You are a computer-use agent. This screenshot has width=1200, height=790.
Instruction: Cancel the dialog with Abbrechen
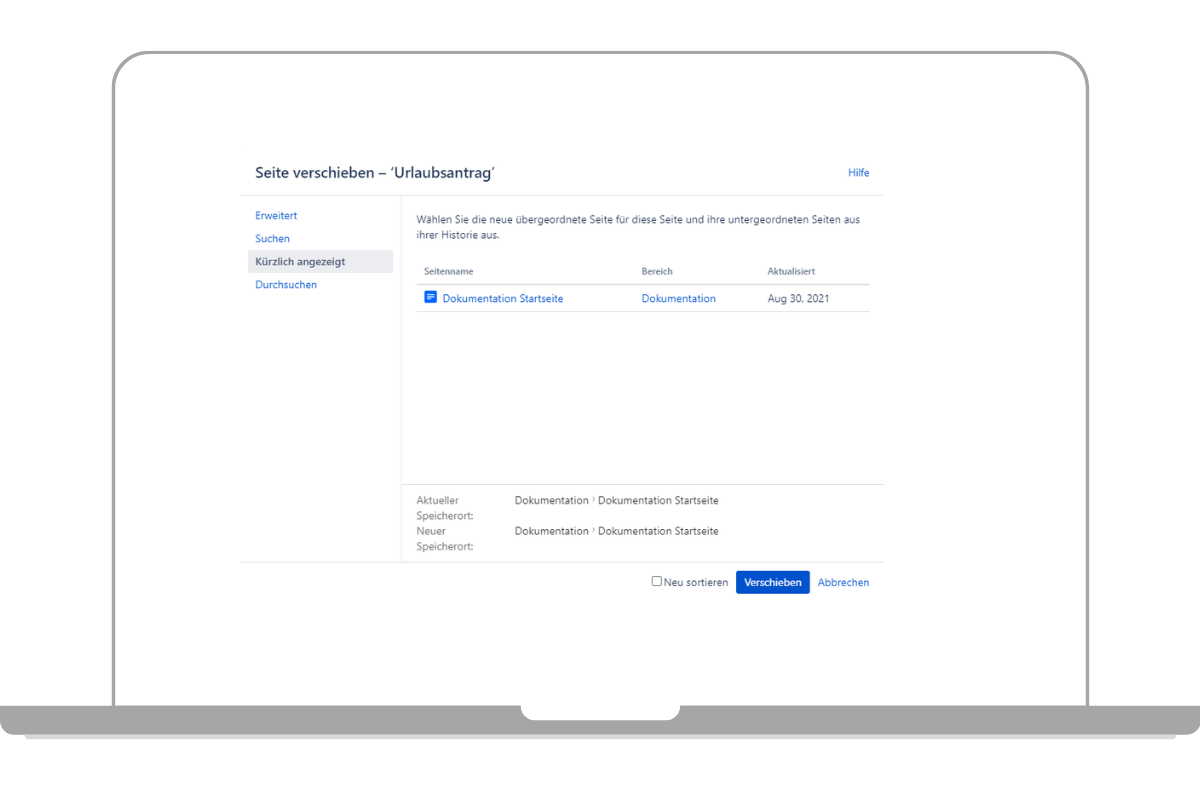(x=843, y=583)
